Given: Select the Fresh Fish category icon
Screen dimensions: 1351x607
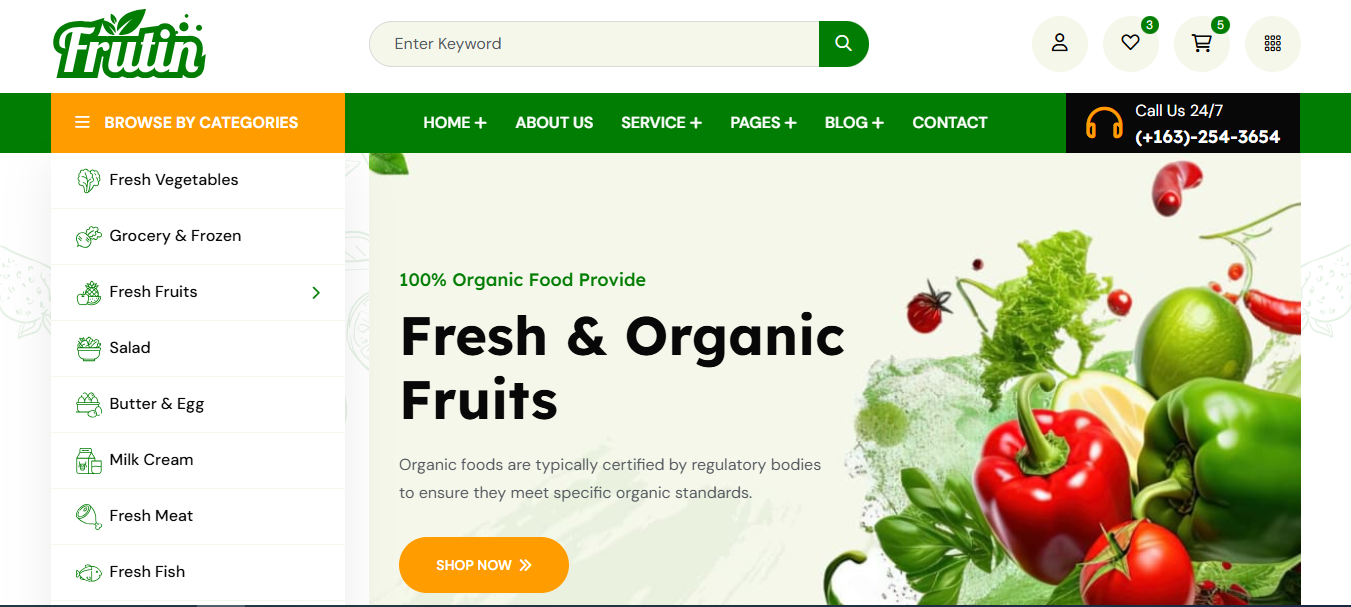Looking at the screenshot, I should 89,572.
